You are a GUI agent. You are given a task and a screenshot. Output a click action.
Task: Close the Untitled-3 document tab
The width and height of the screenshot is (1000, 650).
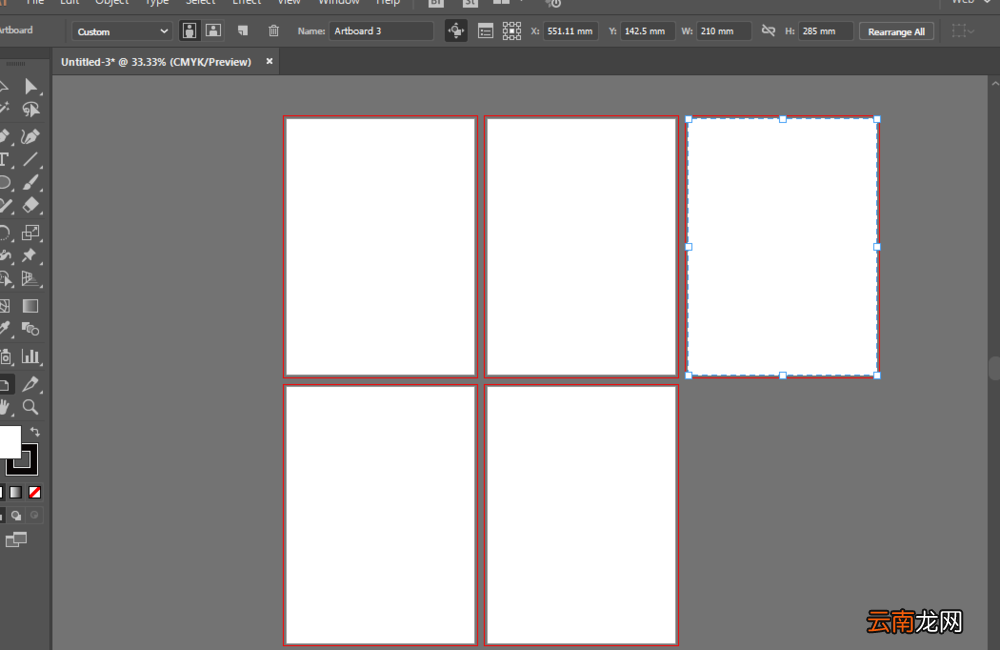click(269, 61)
